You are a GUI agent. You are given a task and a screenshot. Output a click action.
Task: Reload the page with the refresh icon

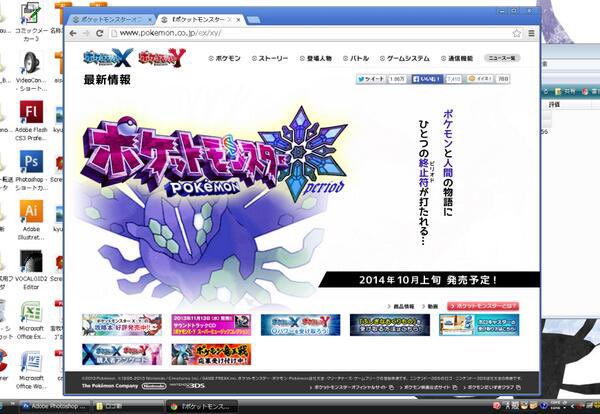click(99, 33)
